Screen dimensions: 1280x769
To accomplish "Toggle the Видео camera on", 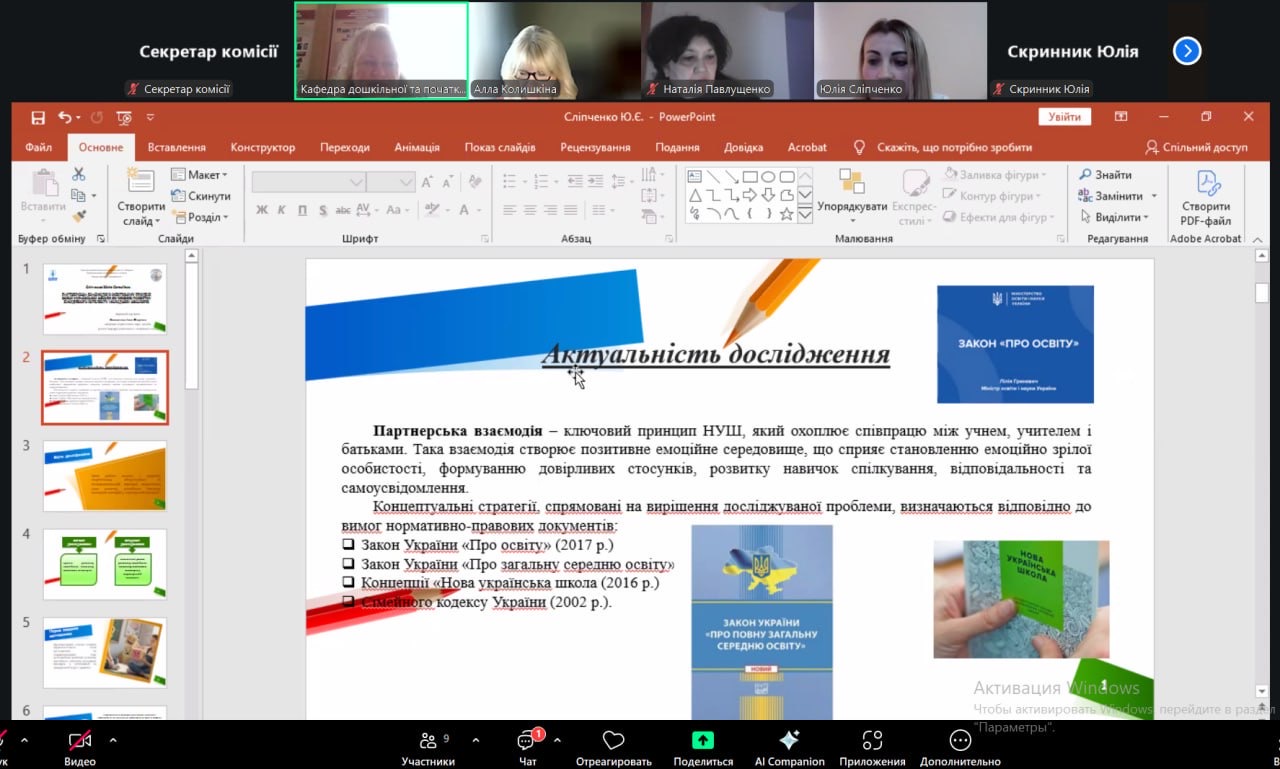I will click(79, 748).
